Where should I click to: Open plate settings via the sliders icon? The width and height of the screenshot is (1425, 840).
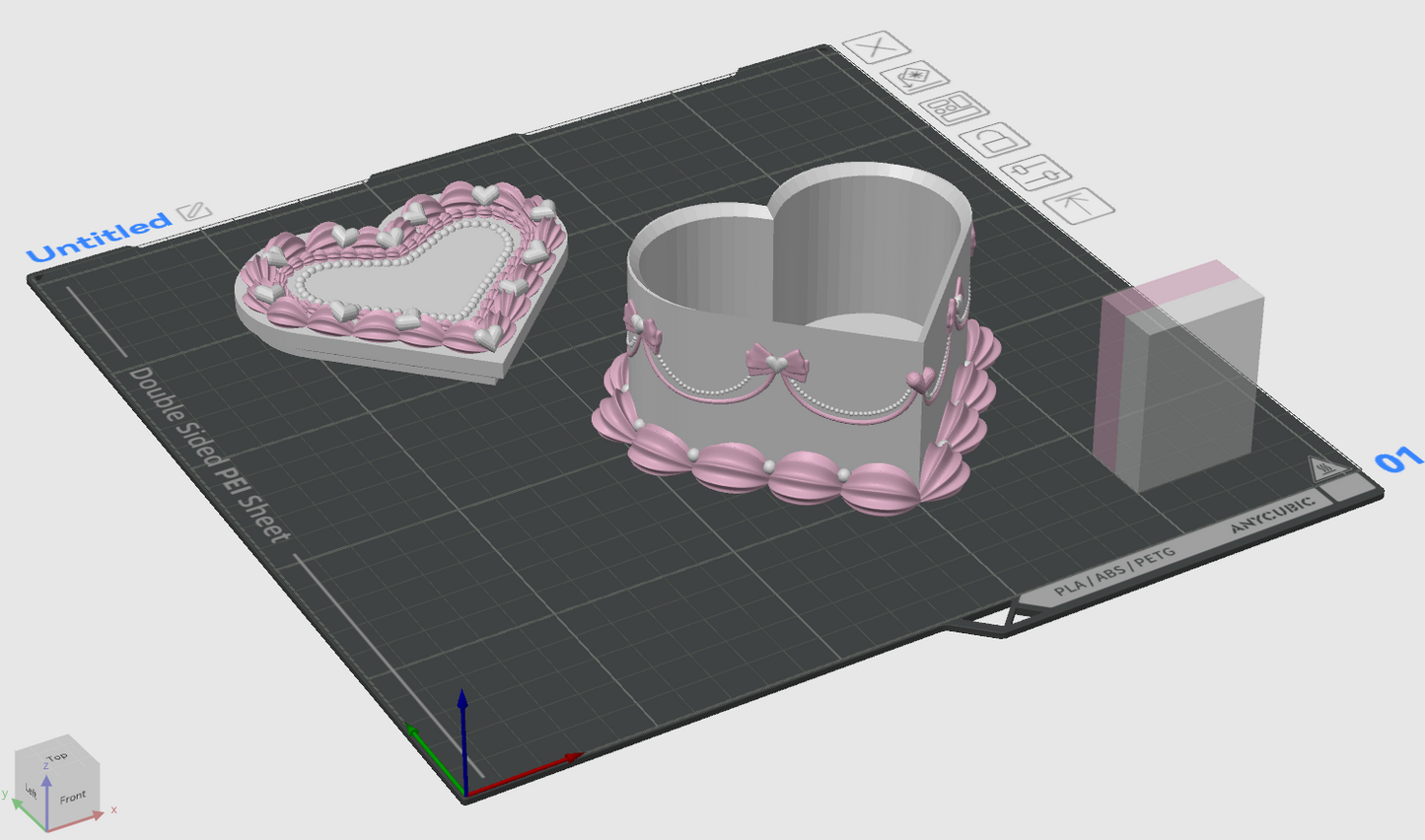[1035, 173]
